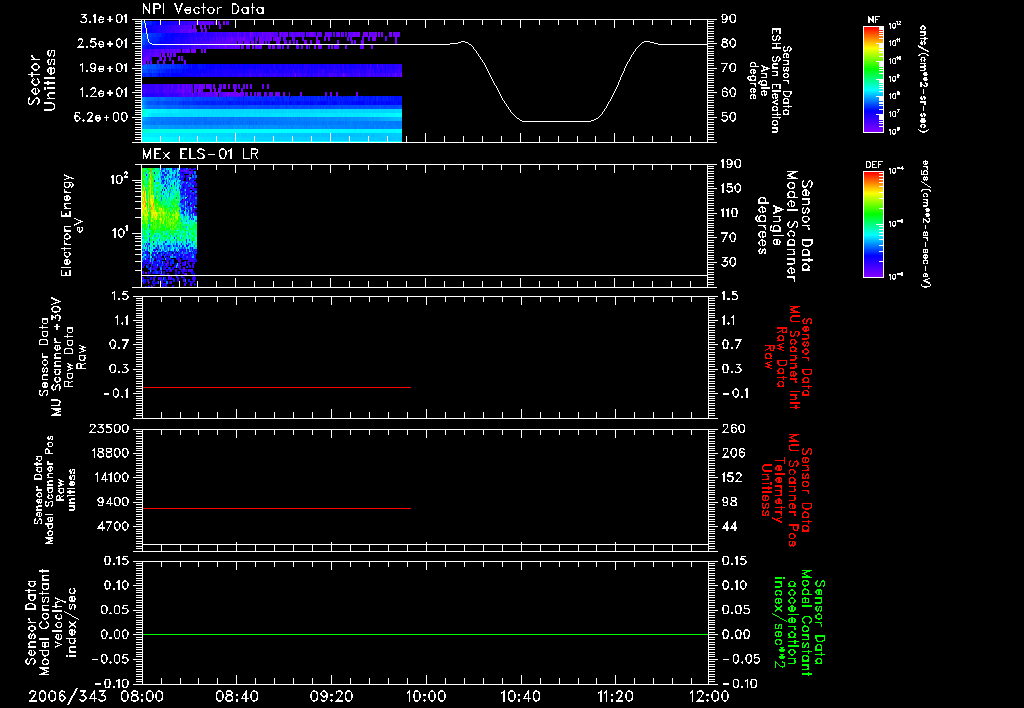Click the NF flux color bar

(x=873, y=79)
